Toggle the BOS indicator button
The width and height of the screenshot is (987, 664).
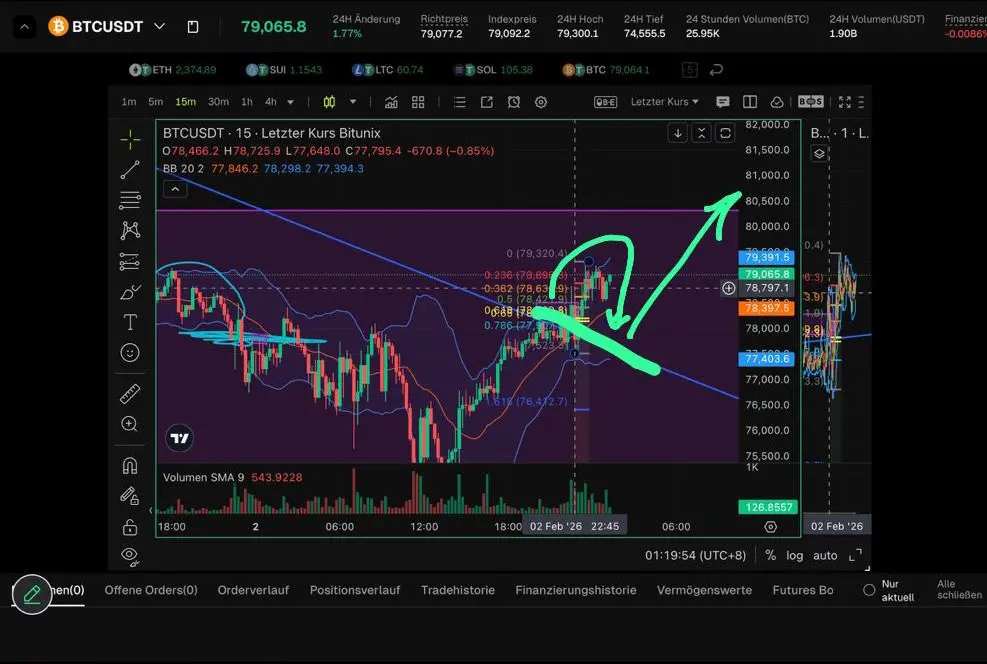coord(810,101)
